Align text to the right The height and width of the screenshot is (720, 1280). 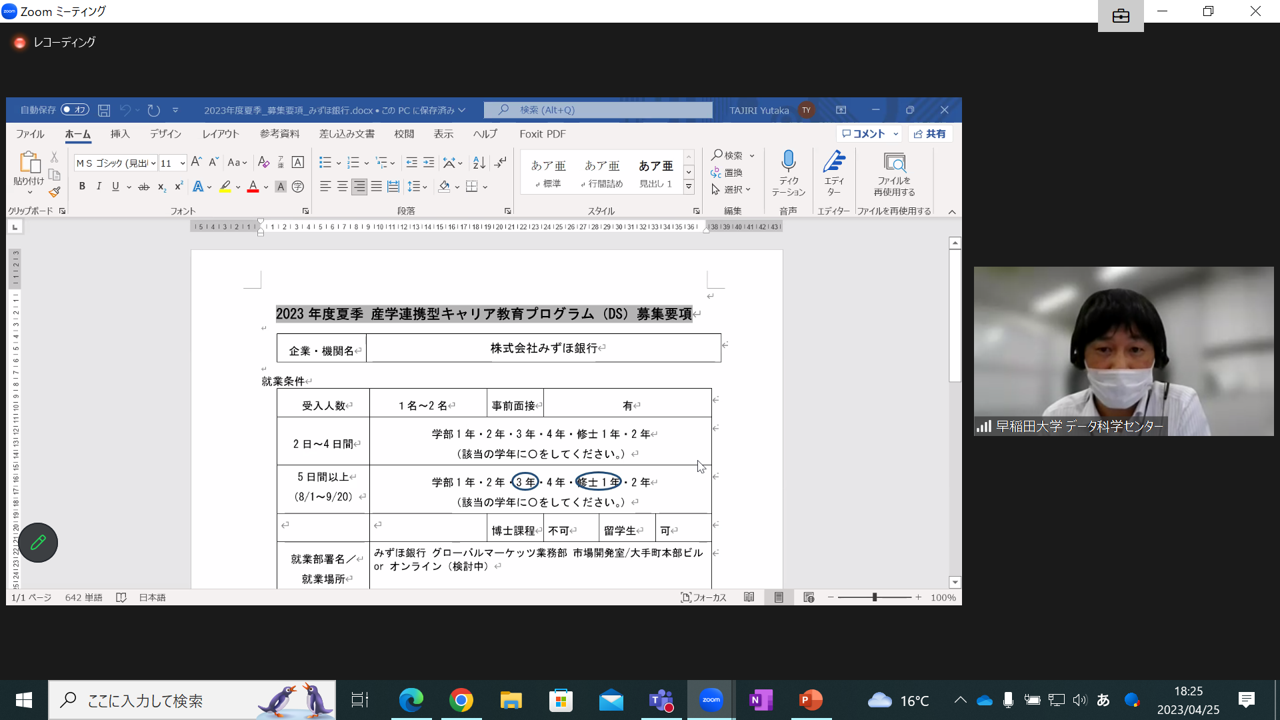(x=359, y=187)
